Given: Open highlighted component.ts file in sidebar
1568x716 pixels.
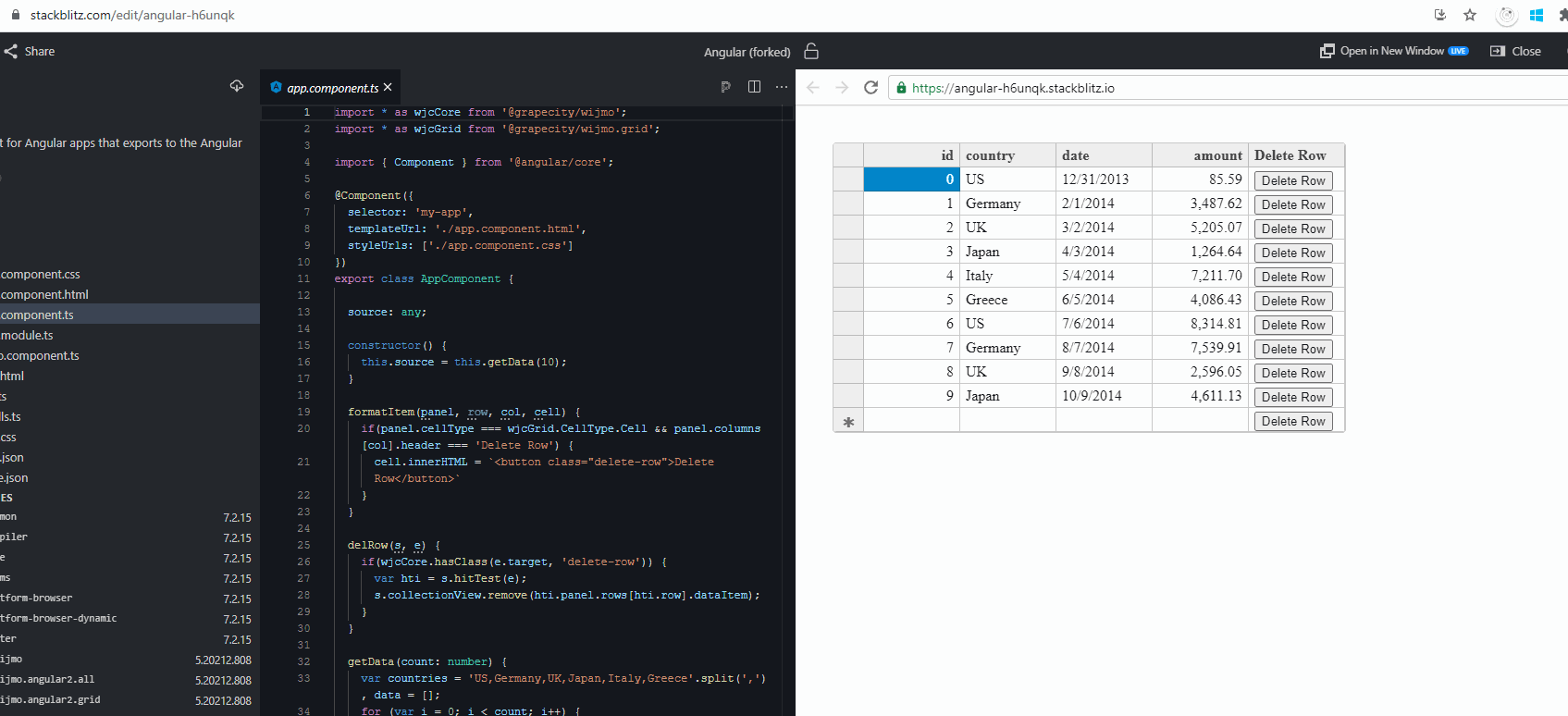Looking at the screenshot, I should pos(130,315).
